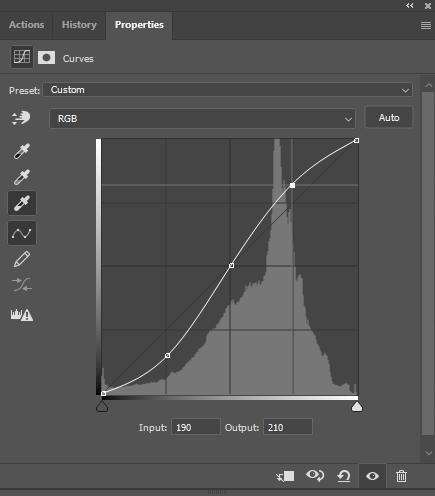Open the Preset dropdown showing Custom
Image resolution: width=435 pixels, height=496 pixels.
[x=228, y=90]
